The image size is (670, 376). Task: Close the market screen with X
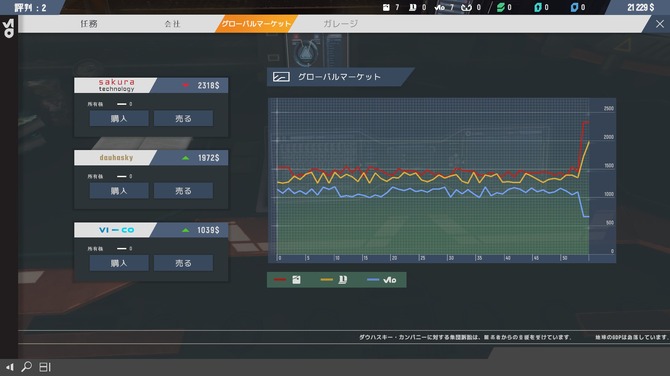(660, 24)
